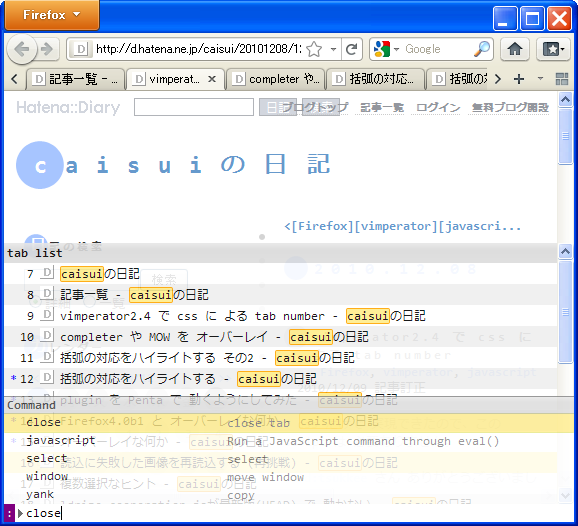Reload the current page
The width and height of the screenshot is (578, 526).
coord(352,49)
